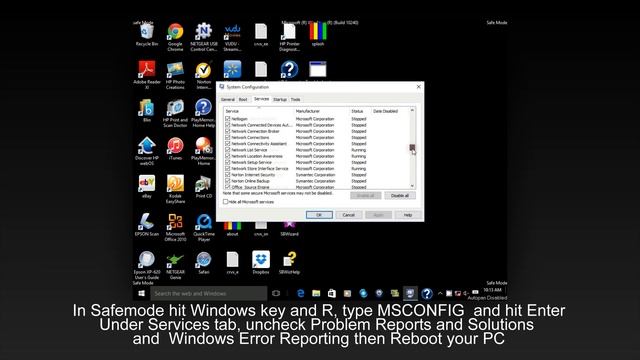Uncheck the Network List Service checkbox
Image resolution: width=640 pixels, height=360 pixels.
pyautogui.click(x=227, y=150)
